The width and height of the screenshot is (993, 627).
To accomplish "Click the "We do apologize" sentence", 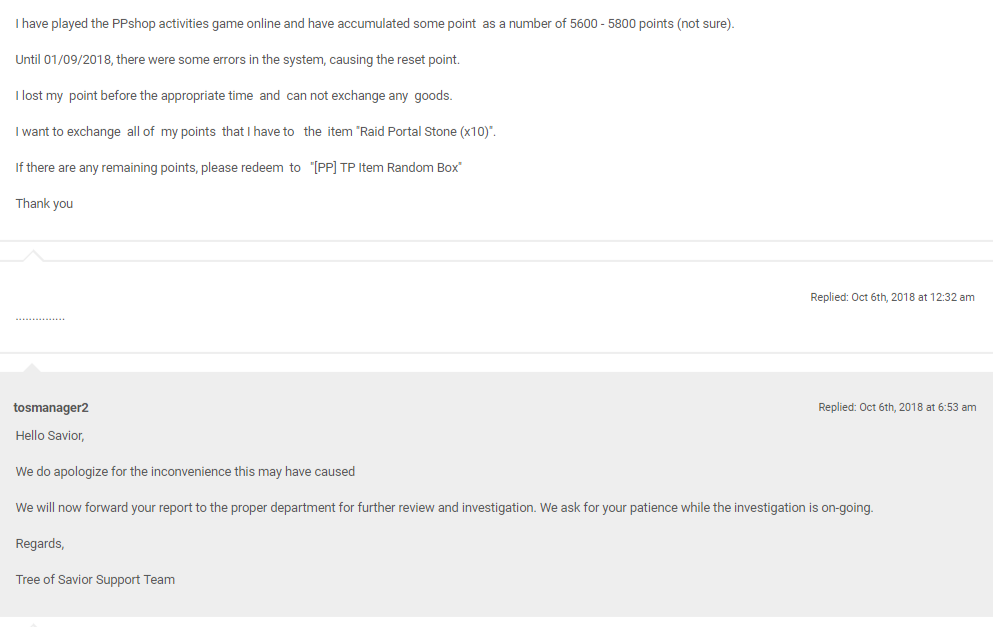I will [185, 472].
